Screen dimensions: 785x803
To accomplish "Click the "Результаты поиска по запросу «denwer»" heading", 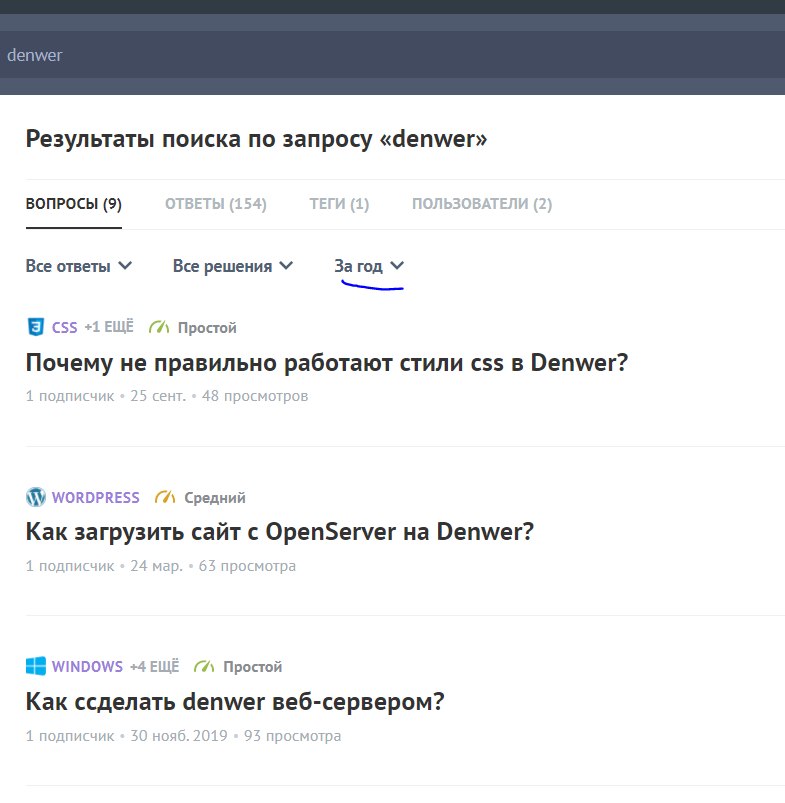I will point(257,139).
